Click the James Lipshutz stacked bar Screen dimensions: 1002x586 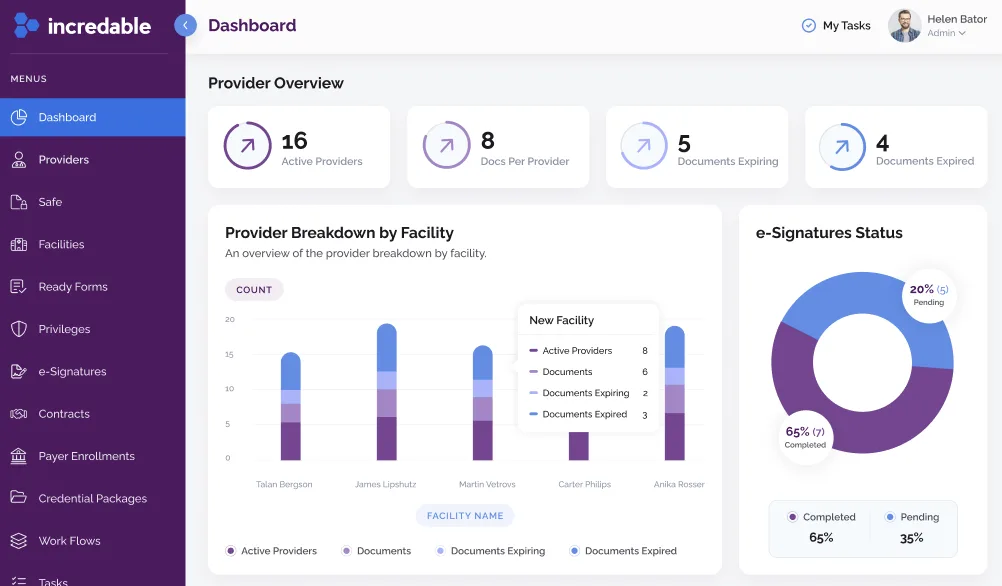[387, 392]
